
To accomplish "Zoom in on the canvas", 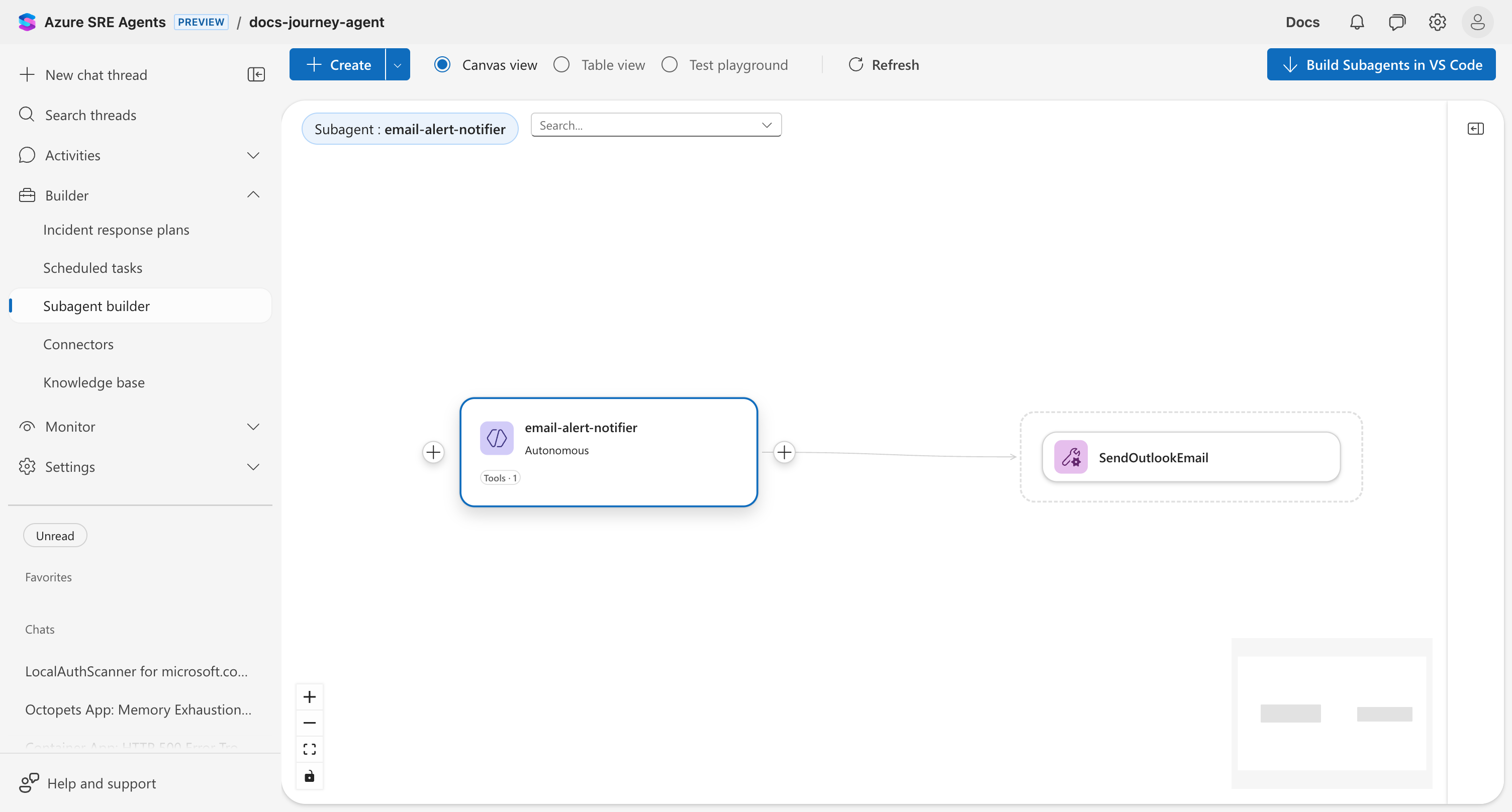I will 309,697.
